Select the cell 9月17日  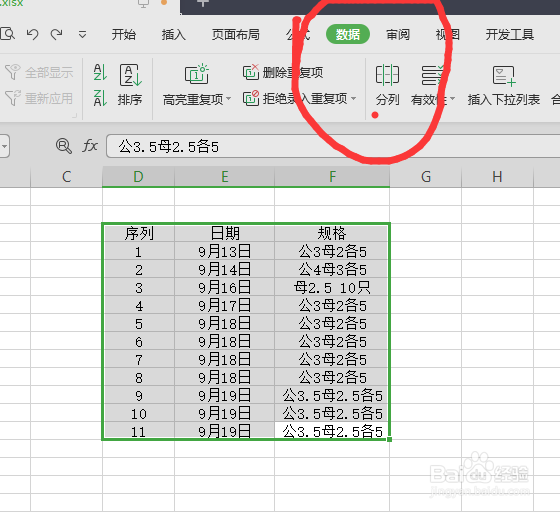224,305
